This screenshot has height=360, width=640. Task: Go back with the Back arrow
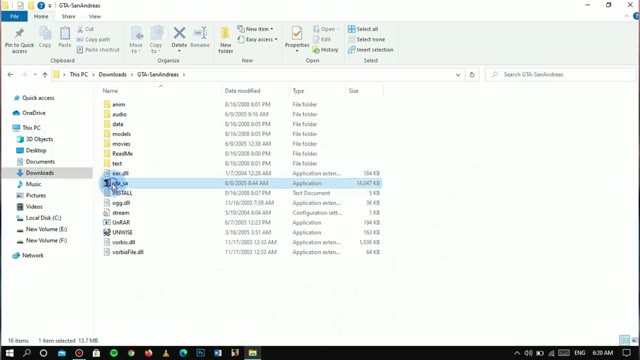[x=10, y=74]
